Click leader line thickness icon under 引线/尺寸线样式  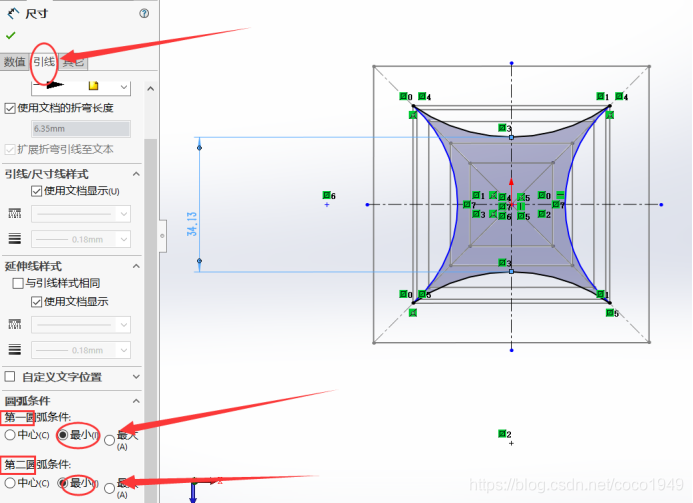(x=15, y=239)
